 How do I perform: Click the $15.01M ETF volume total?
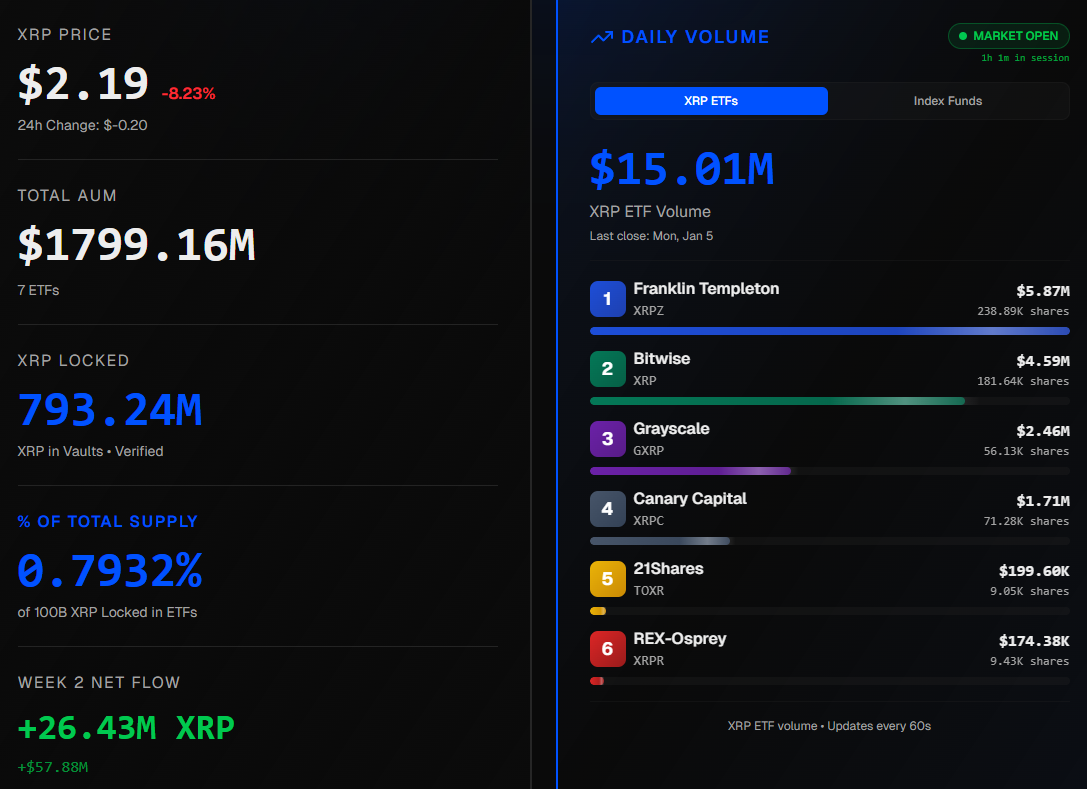tap(681, 169)
